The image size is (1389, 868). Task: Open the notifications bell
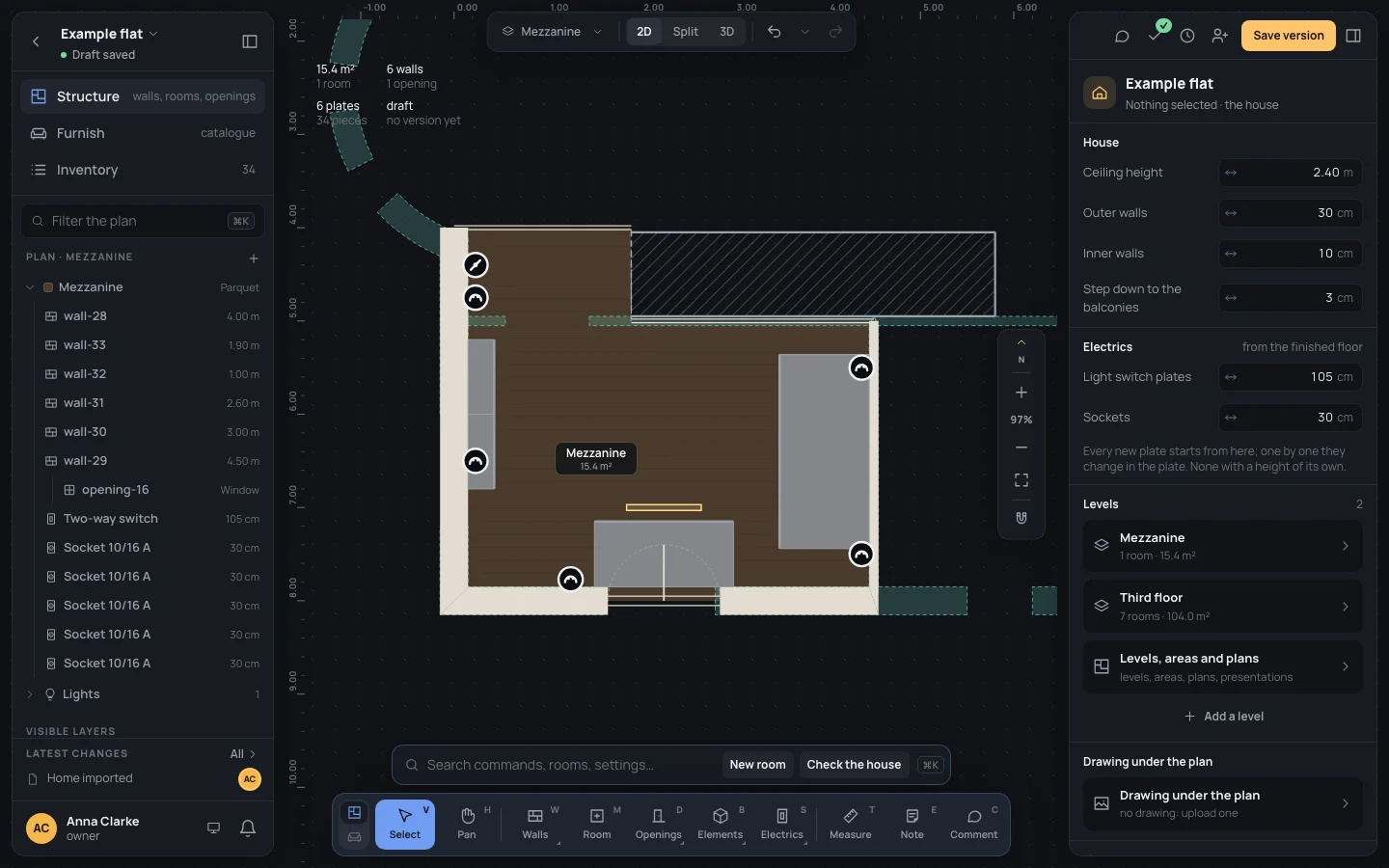tap(248, 827)
